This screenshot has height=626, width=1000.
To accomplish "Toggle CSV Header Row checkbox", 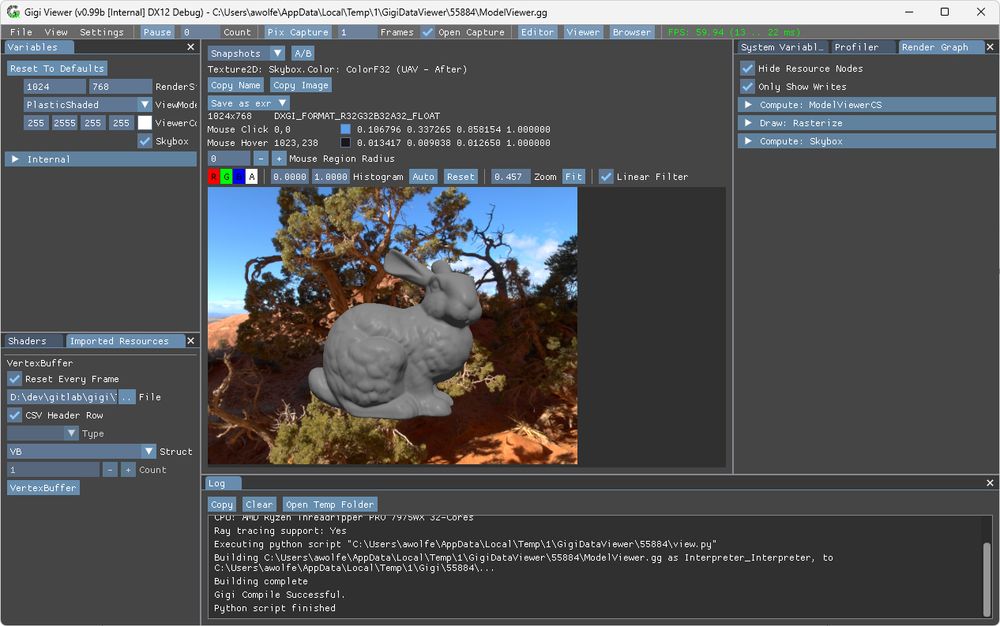I will 14,415.
